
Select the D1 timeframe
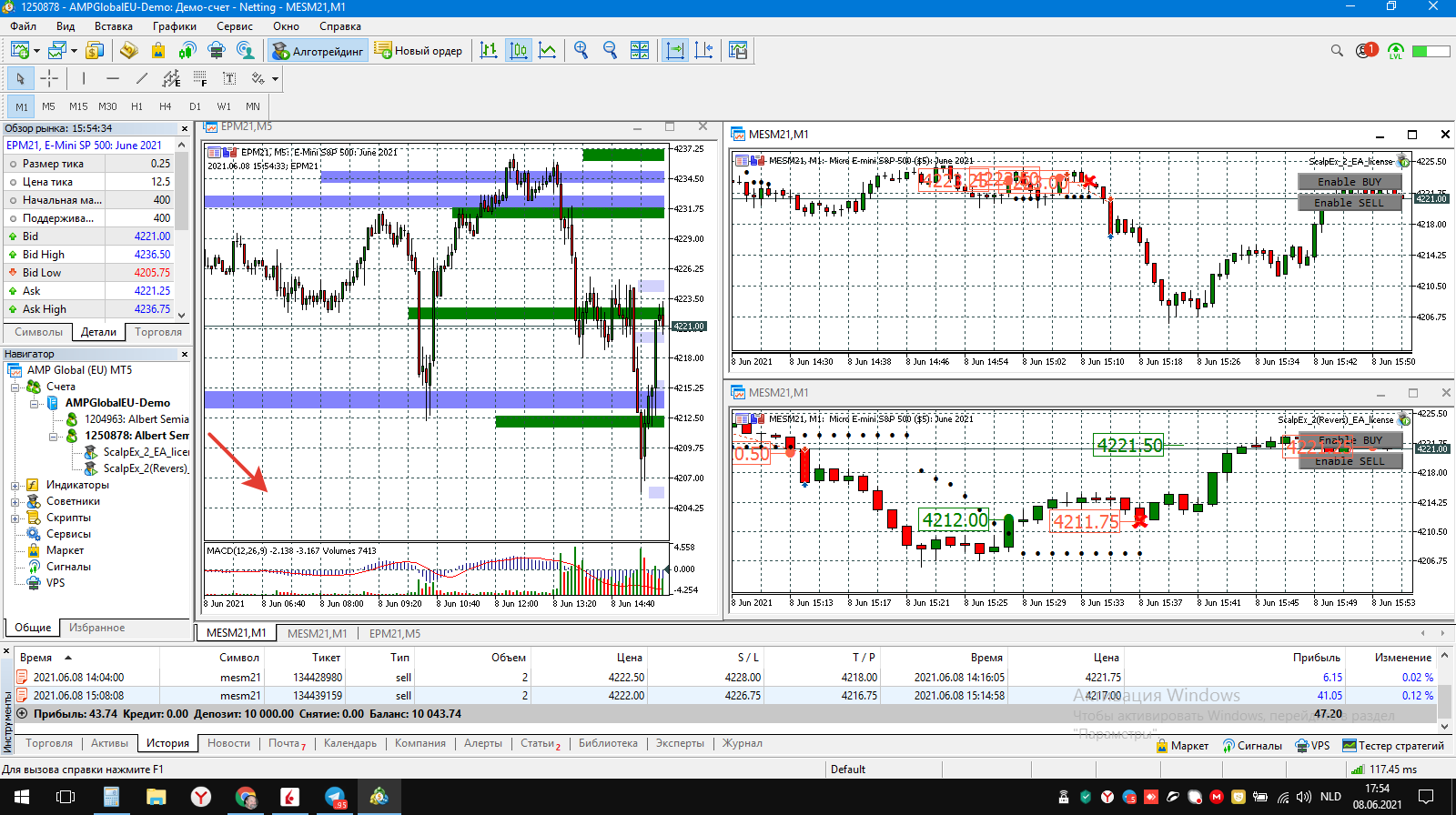coord(195,106)
